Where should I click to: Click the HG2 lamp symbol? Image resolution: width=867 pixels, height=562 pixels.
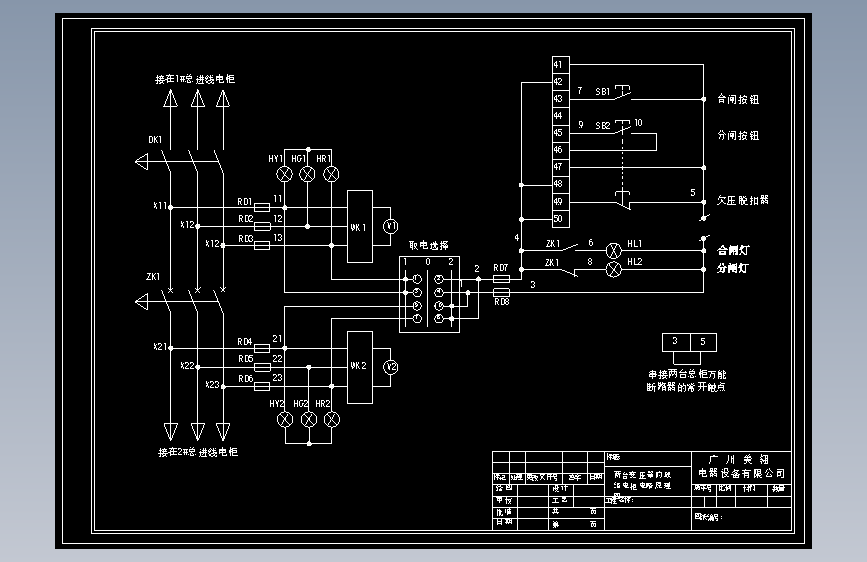click(x=309, y=420)
